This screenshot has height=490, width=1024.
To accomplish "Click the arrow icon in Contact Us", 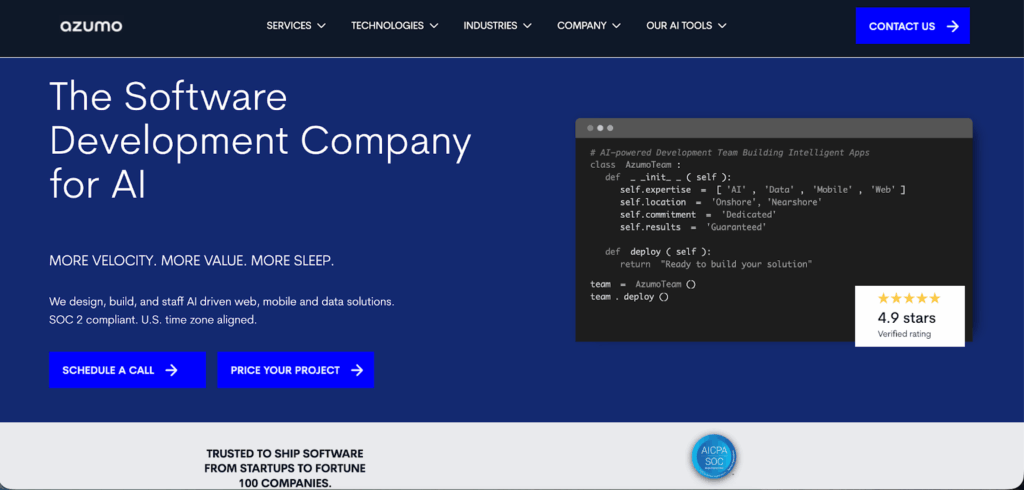I will tap(953, 26).
